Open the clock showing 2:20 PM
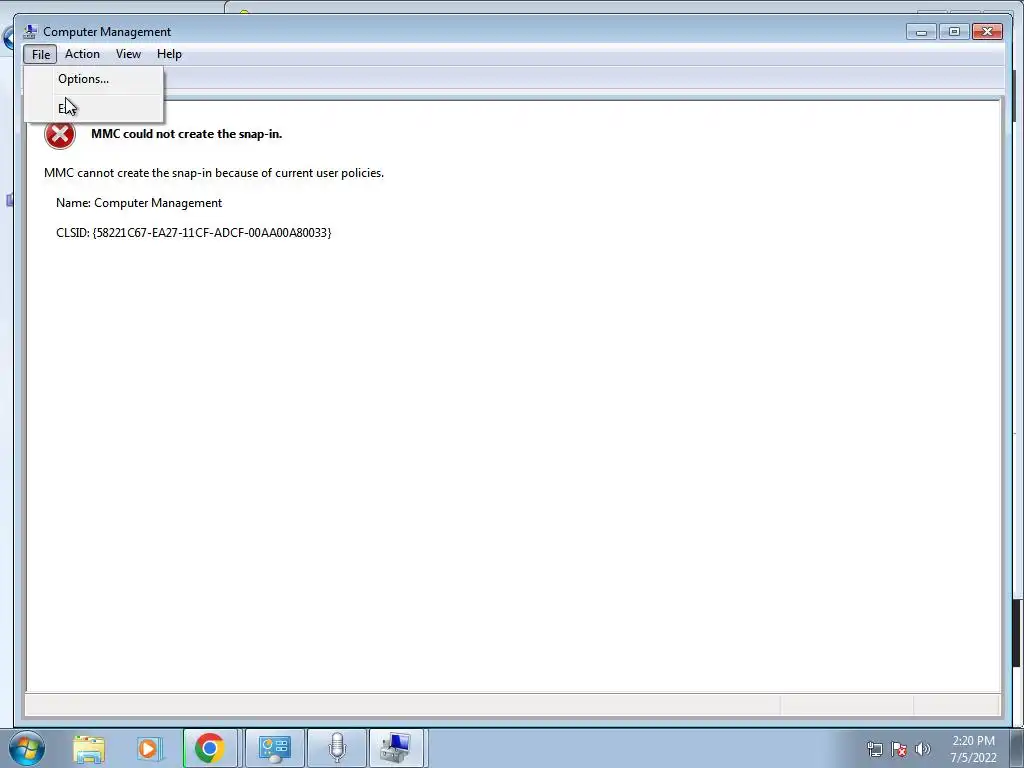 coord(973,749)
